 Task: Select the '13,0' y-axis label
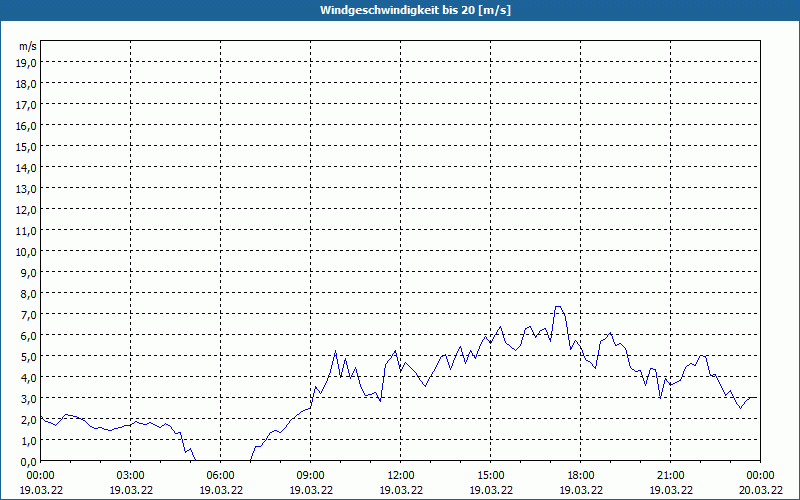[26, 189]
